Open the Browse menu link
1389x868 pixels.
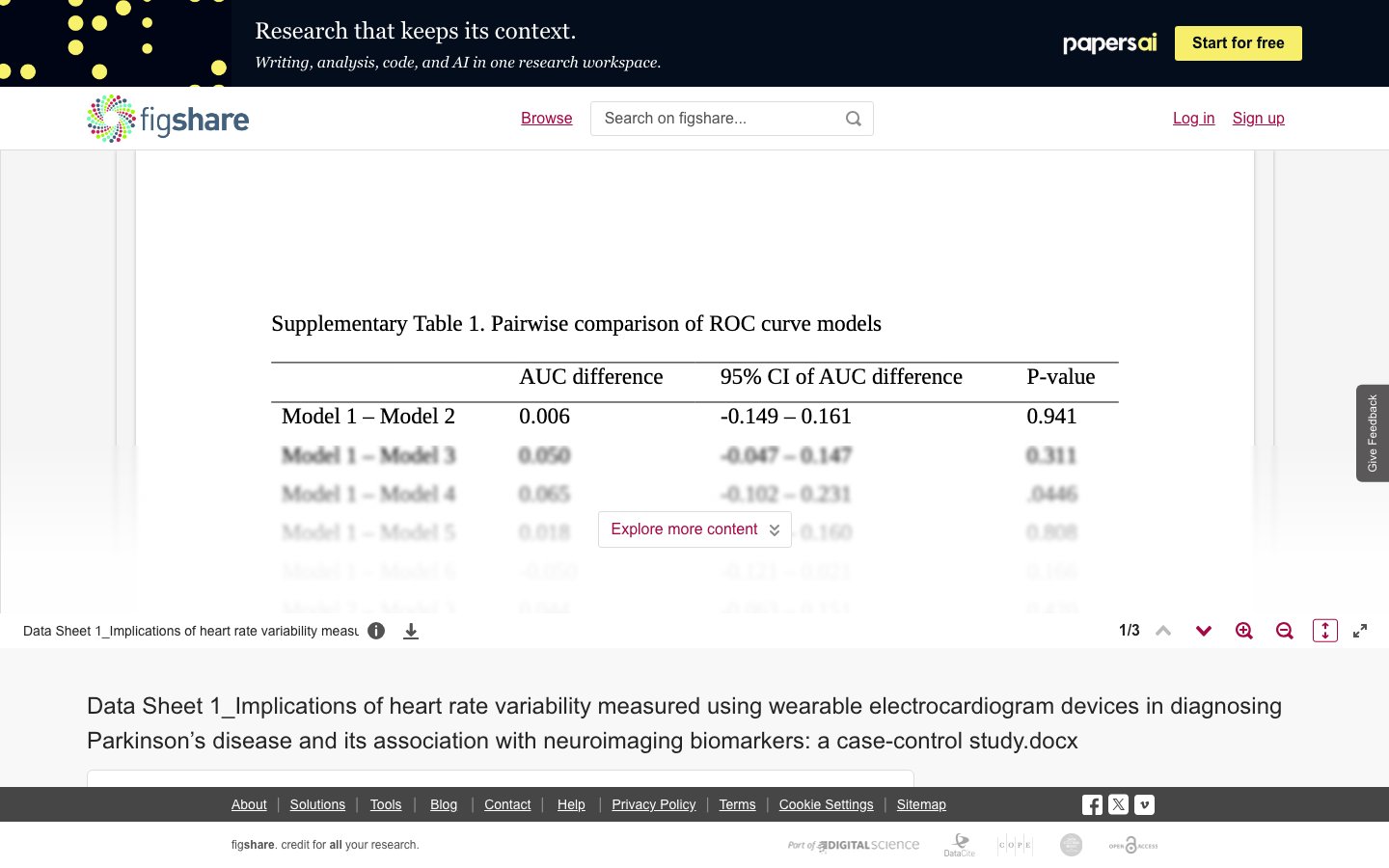pos(547,118)
